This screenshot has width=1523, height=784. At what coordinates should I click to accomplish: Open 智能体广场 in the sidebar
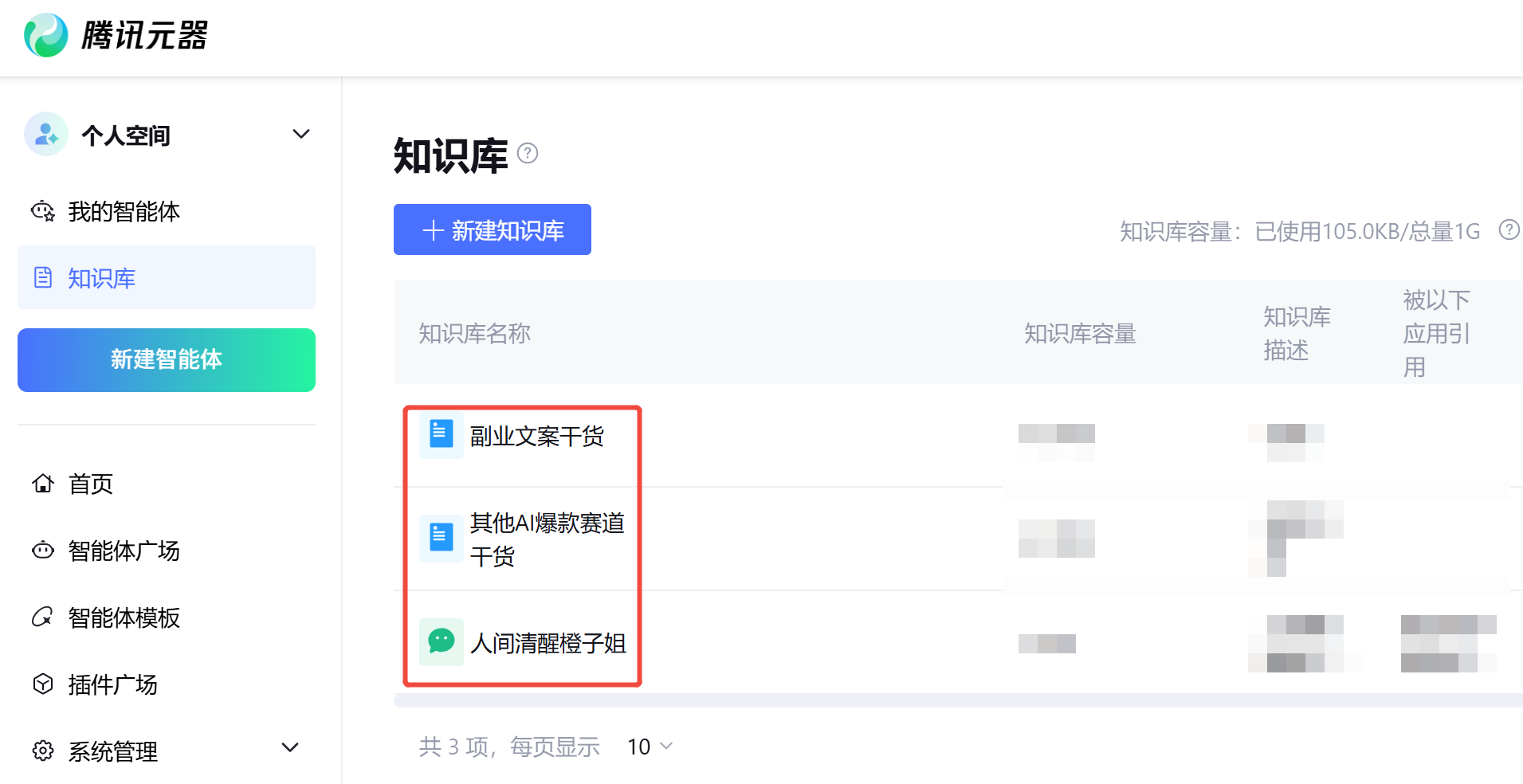pos(124,551)
